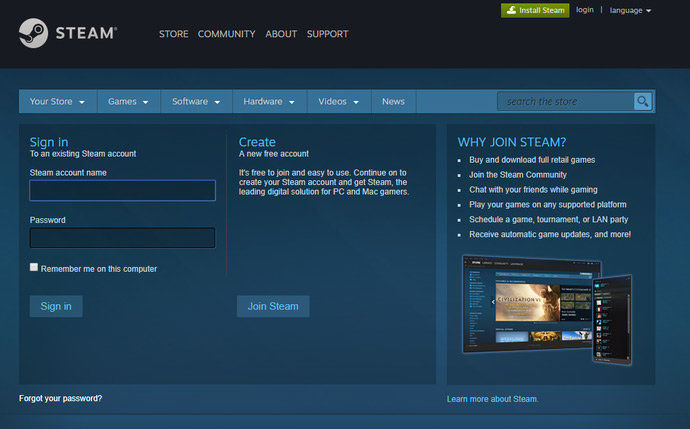Click the STEAM wordmark text
Image resolution: width=690 pixels, height=429 pixels.
point(86,33)
